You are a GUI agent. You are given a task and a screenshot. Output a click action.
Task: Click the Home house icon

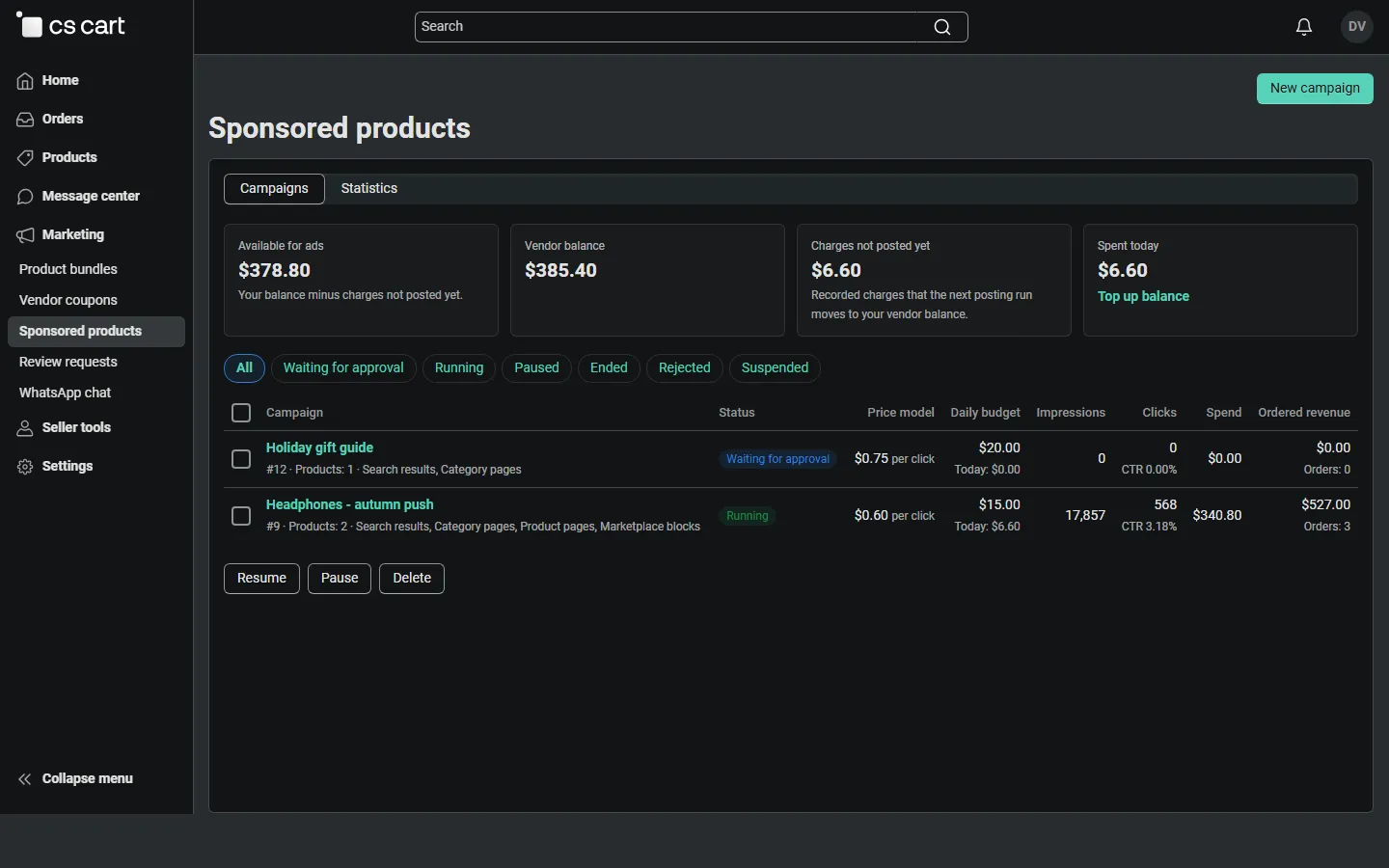[25, 81]
